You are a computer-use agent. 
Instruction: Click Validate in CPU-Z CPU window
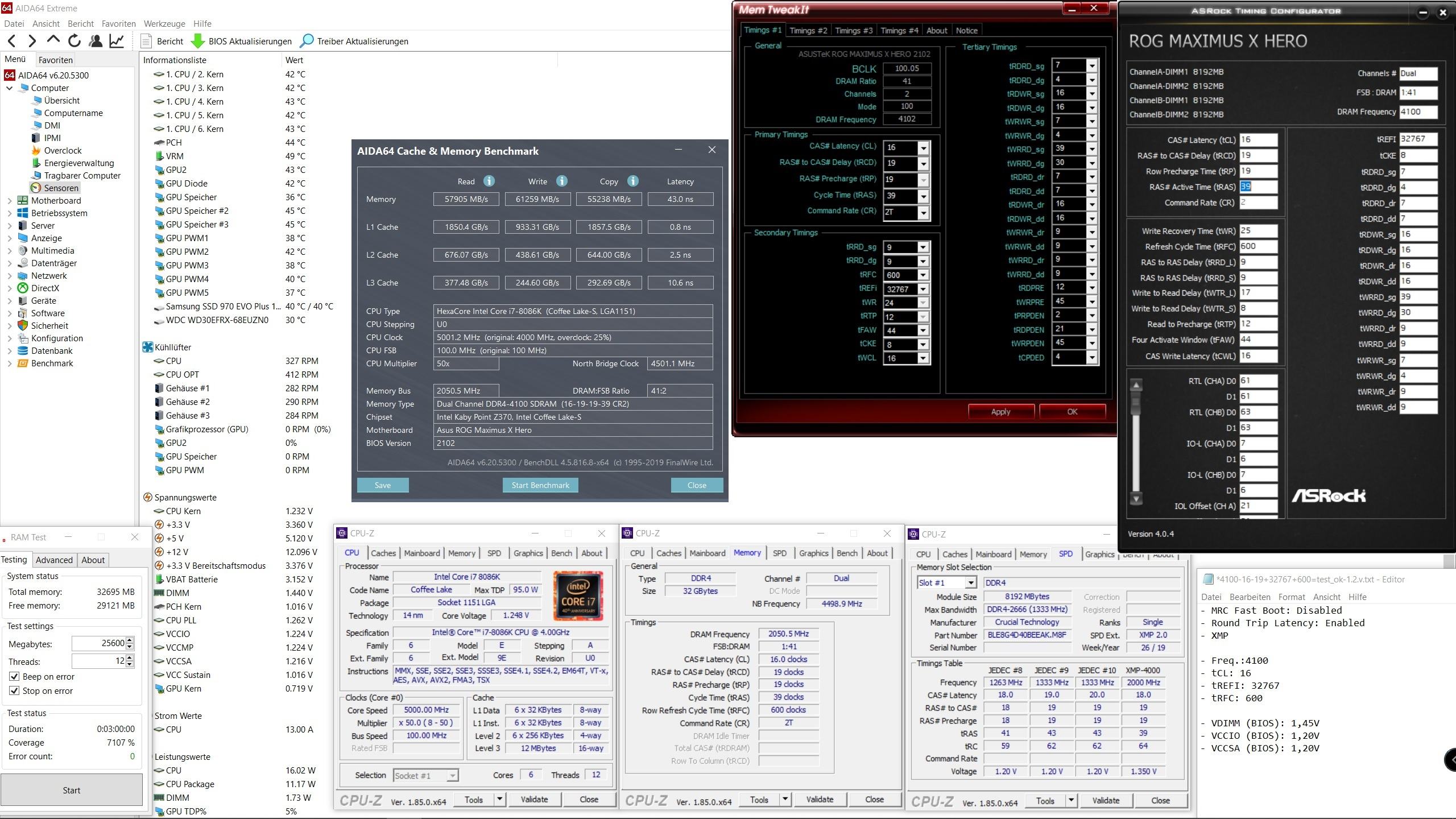click(534, 799)
